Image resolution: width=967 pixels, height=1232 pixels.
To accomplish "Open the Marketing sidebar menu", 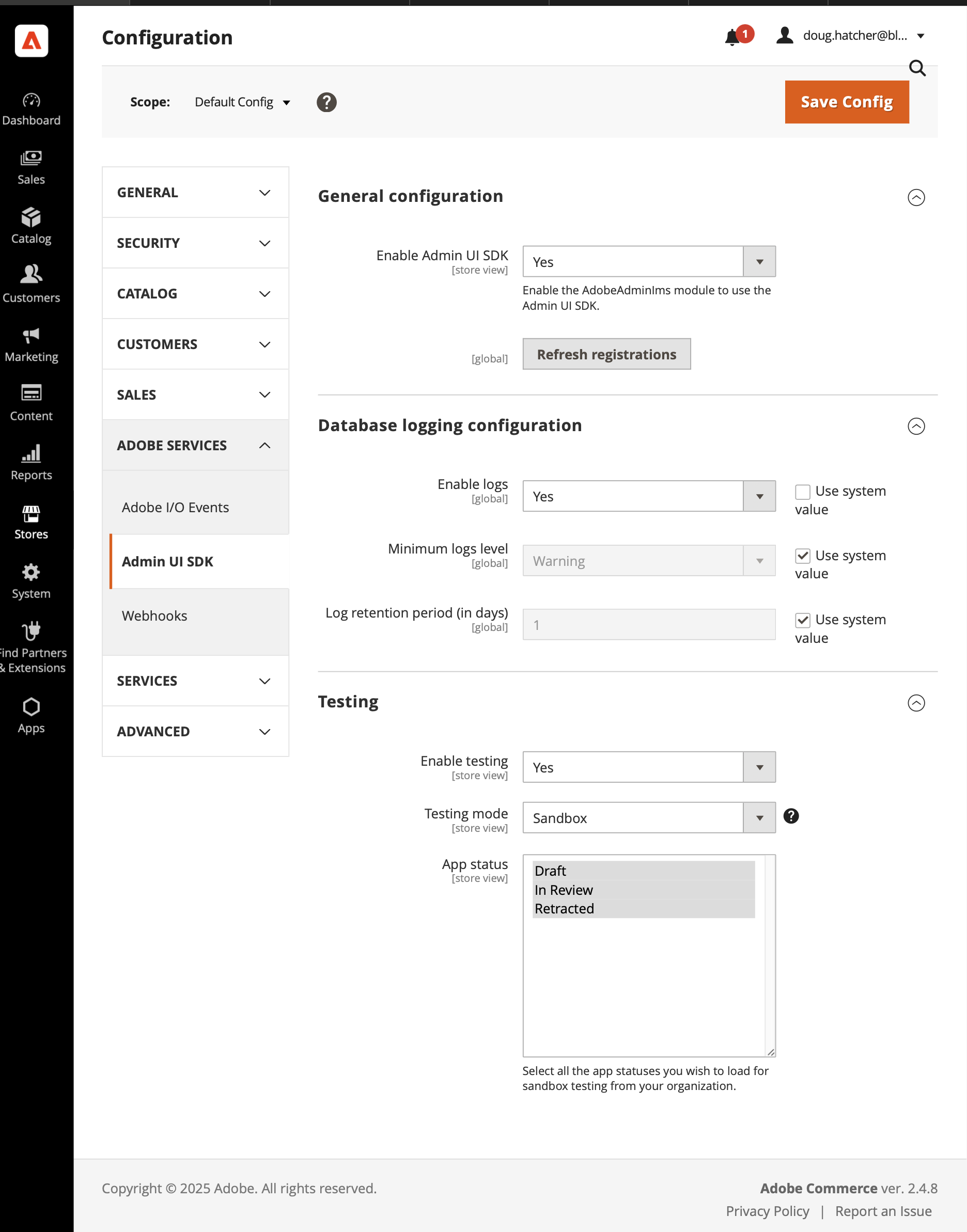I will (x=31, y=345).
